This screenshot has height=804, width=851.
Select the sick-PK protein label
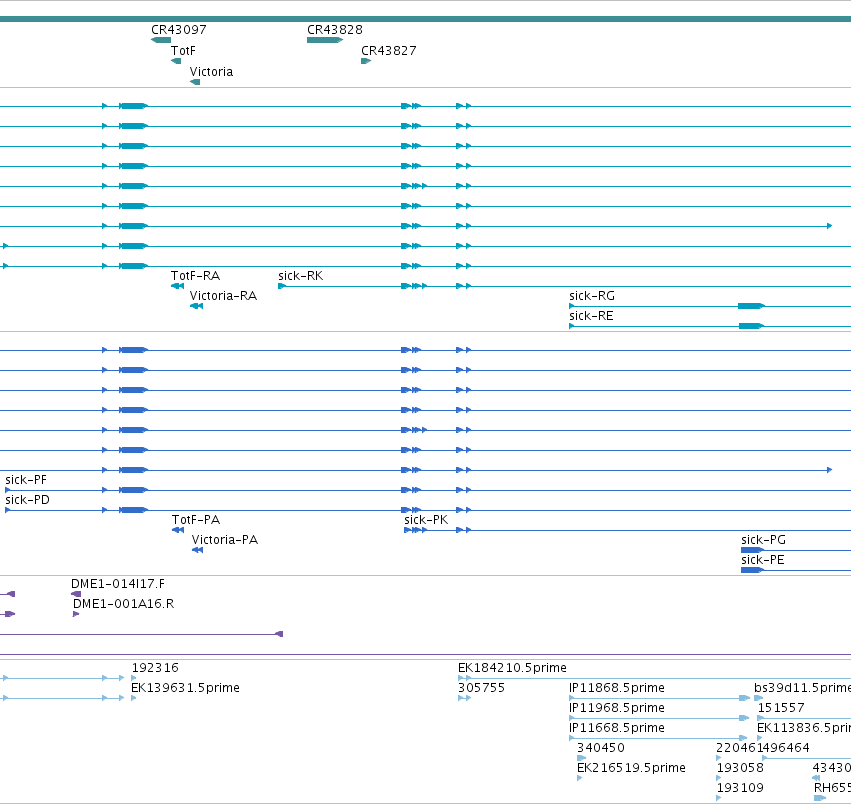426,520
